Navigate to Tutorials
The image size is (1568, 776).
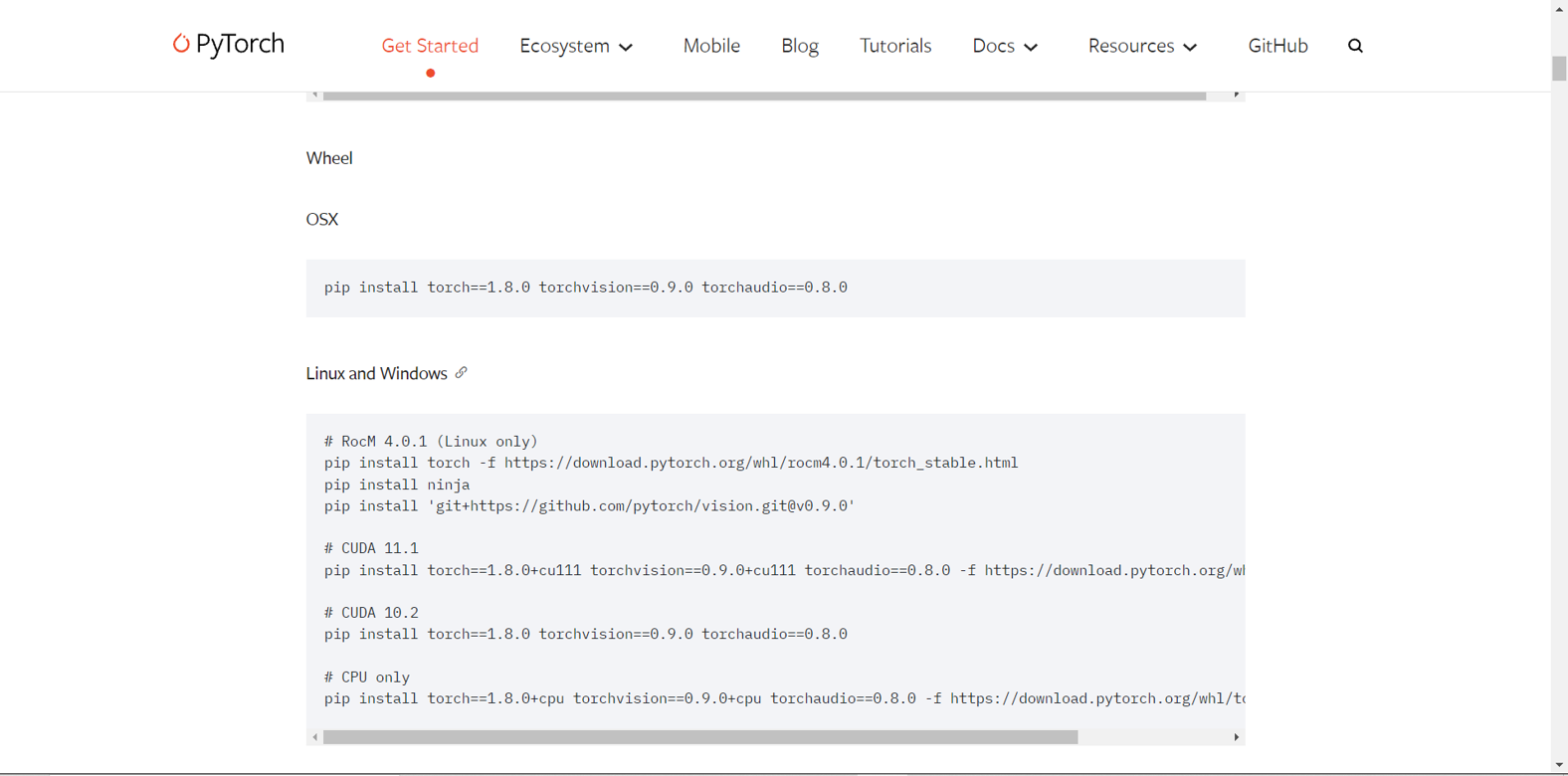pyautogui.click(x=895, y=46)
